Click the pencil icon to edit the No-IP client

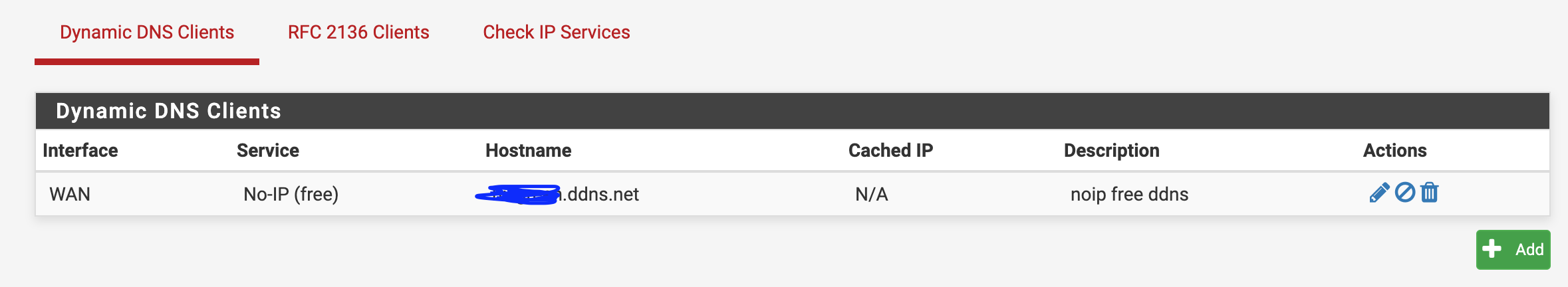1379,193
